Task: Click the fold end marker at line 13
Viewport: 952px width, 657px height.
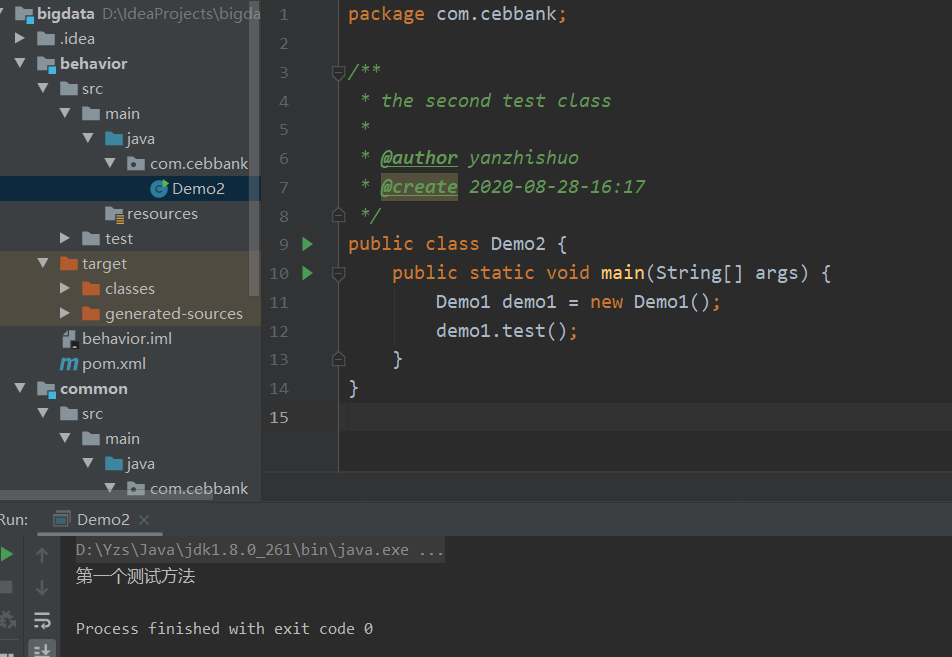Action: point(339,359)
